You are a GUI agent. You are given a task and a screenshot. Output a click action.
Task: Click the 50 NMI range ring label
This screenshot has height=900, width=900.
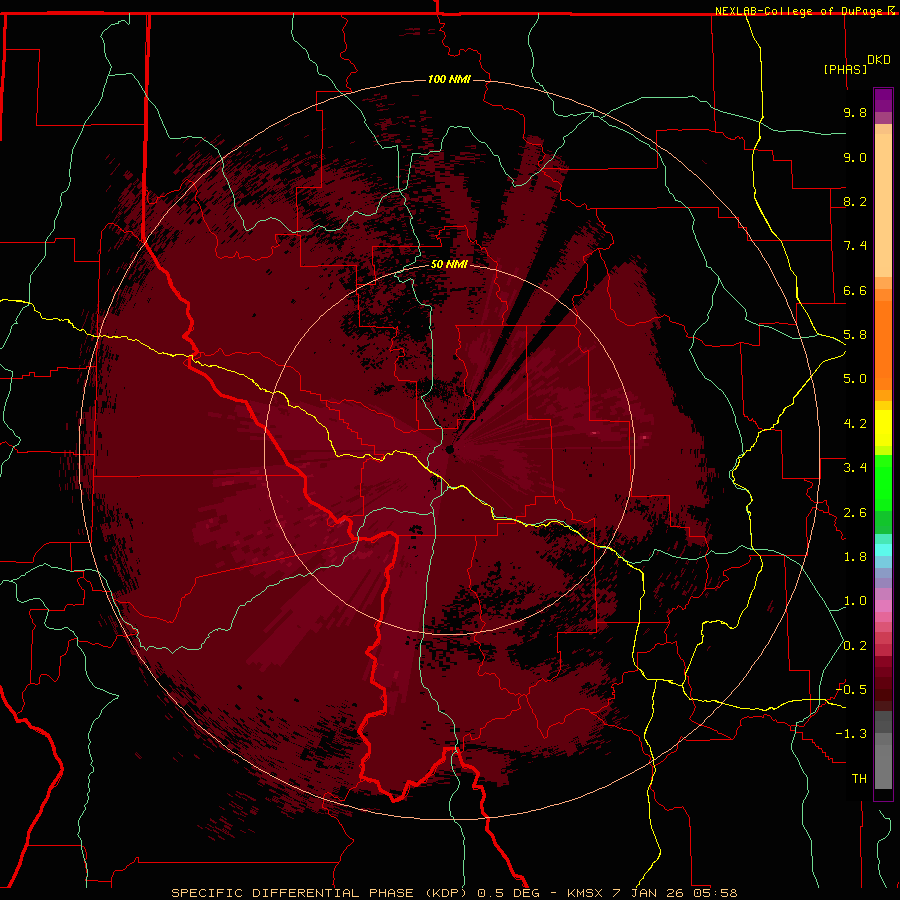(x=449, y=264)
